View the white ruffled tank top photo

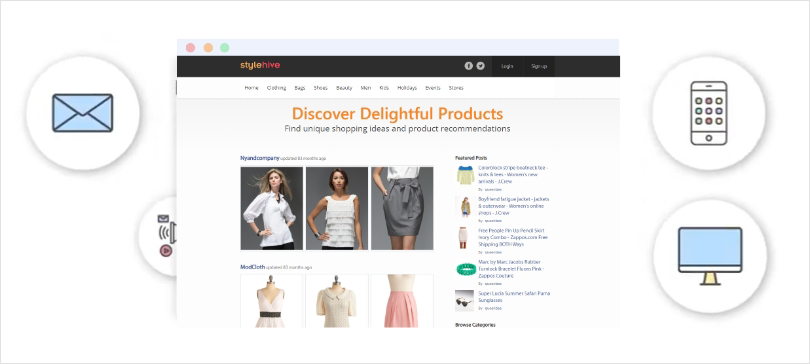(x=337, y=208)
